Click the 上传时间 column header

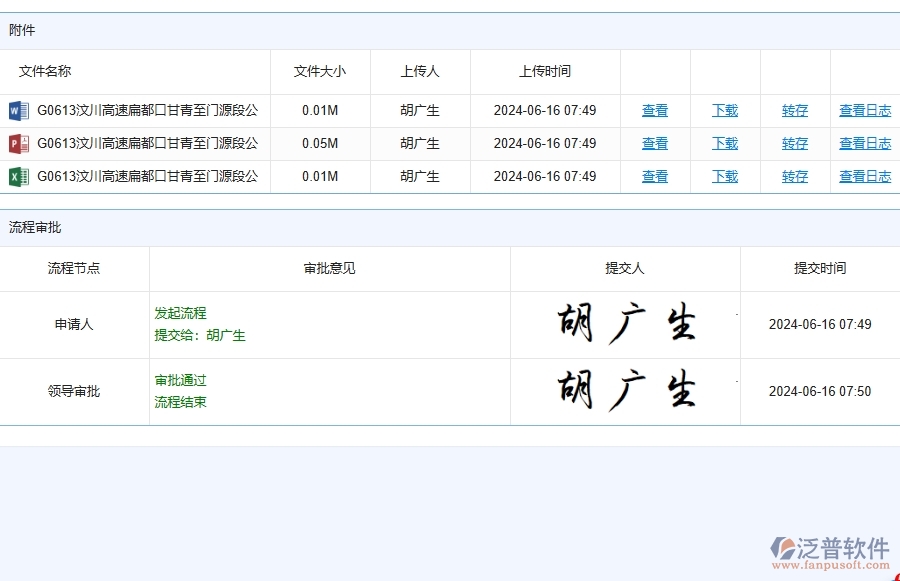545,71
